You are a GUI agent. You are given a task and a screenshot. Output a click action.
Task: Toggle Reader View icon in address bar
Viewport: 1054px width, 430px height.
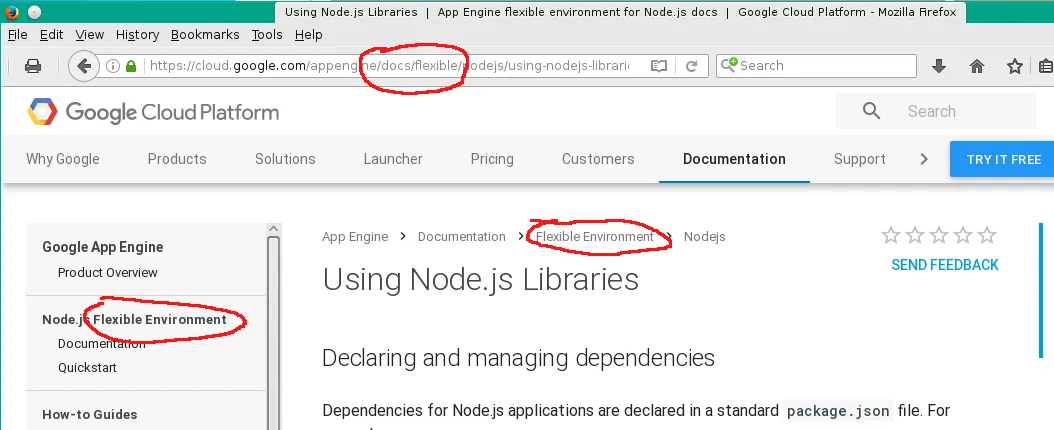(x=659, y=66)
